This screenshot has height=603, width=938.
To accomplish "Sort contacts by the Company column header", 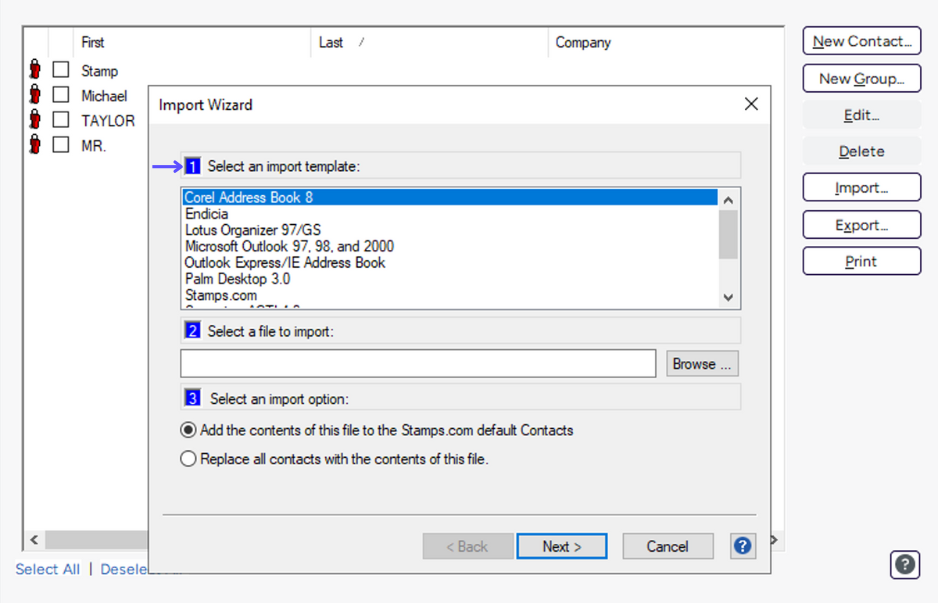I will coord(665,42).
